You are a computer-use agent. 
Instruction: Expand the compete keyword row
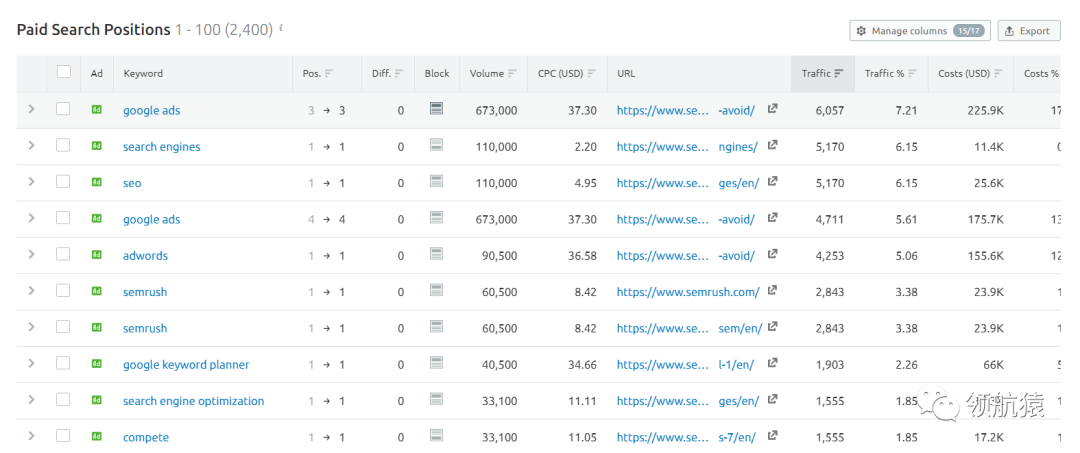(31, 437)
